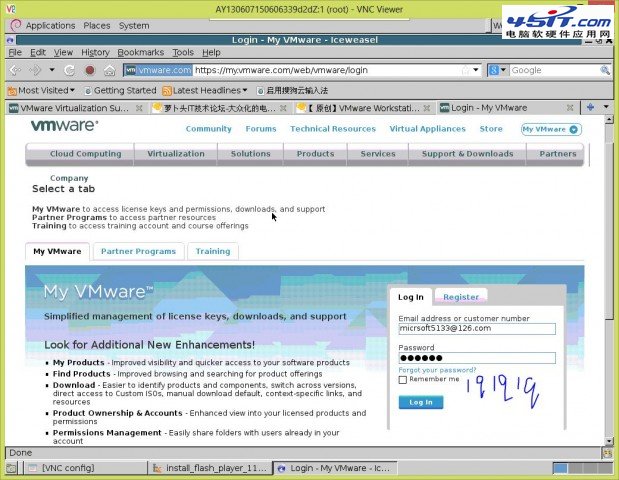The image size is (619, 480).
Task: Reload the page with the refresh icon
Action: (69, 70)
